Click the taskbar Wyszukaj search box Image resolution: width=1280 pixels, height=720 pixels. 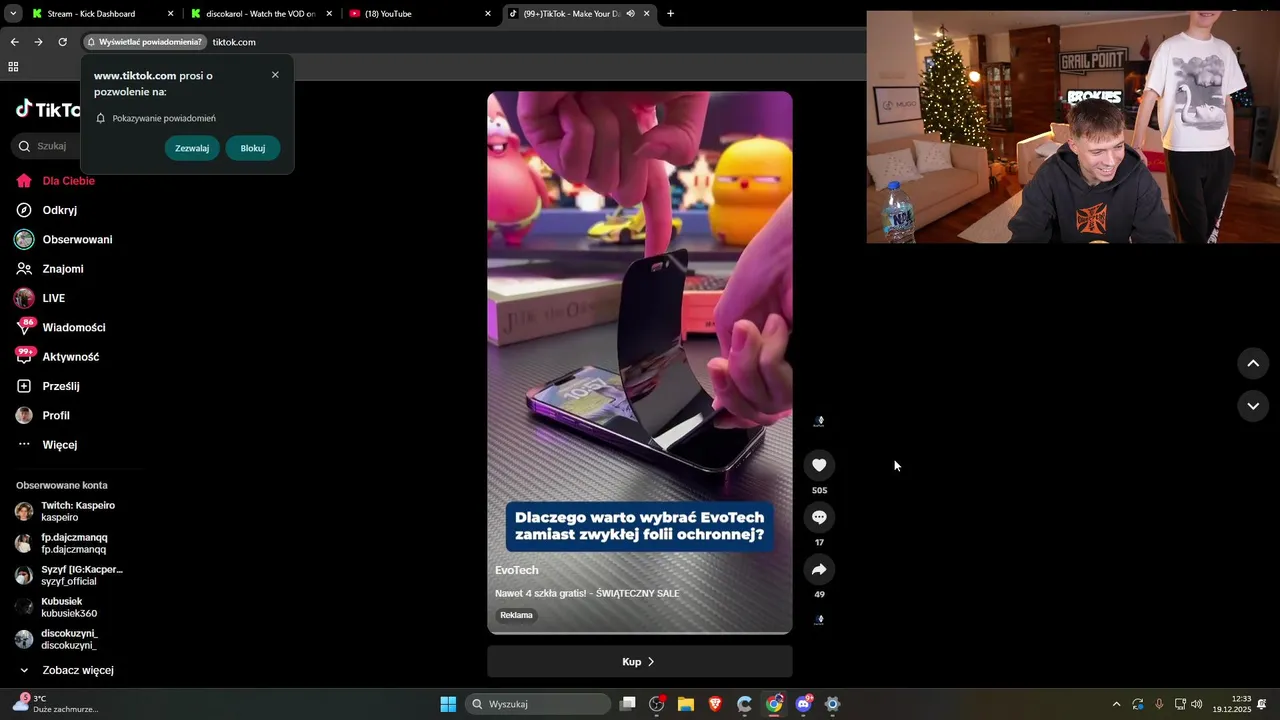[x=539, y=704]
